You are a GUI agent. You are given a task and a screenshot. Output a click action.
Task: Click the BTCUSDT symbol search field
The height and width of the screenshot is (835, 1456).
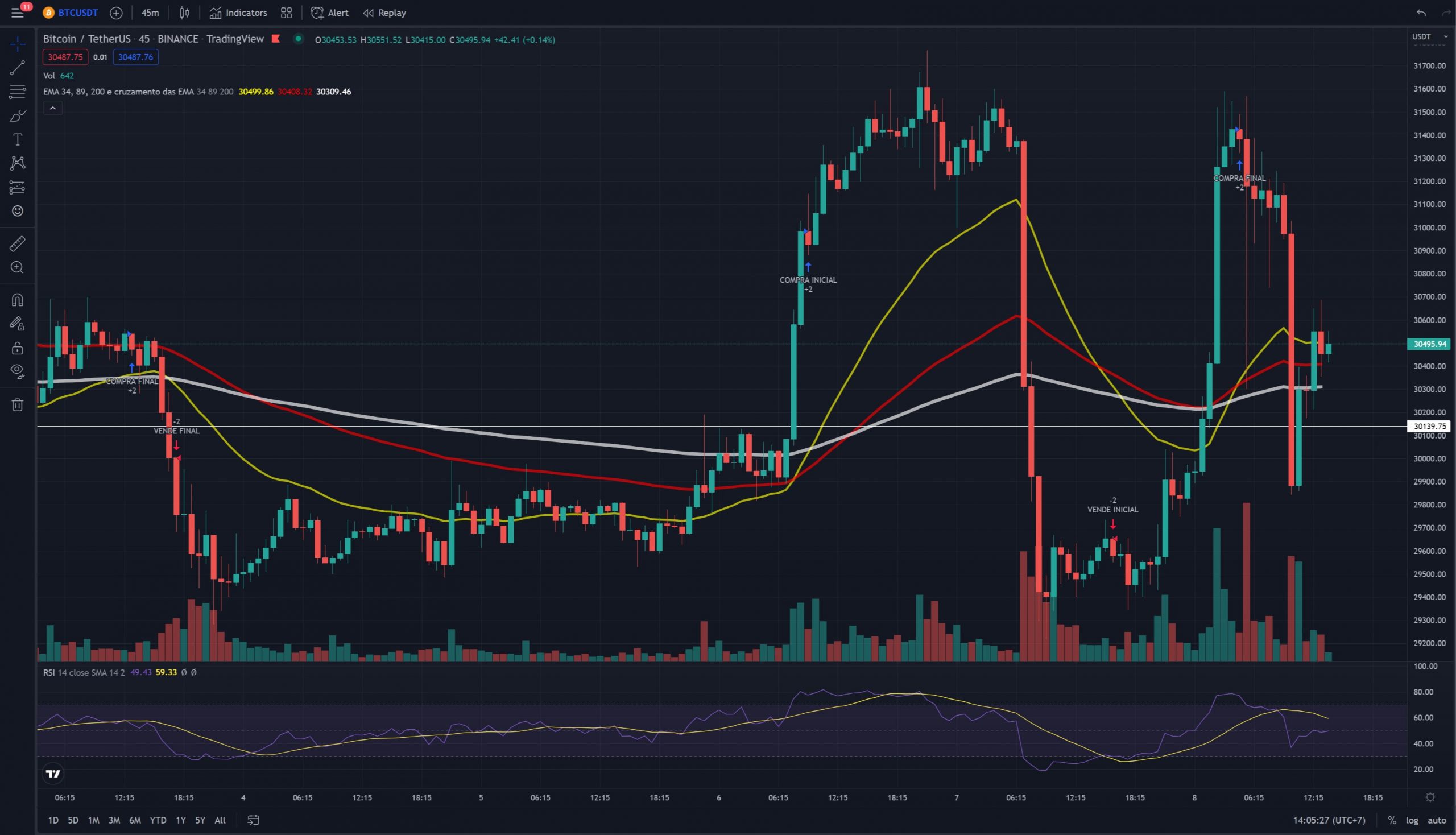tap(77, 13)
